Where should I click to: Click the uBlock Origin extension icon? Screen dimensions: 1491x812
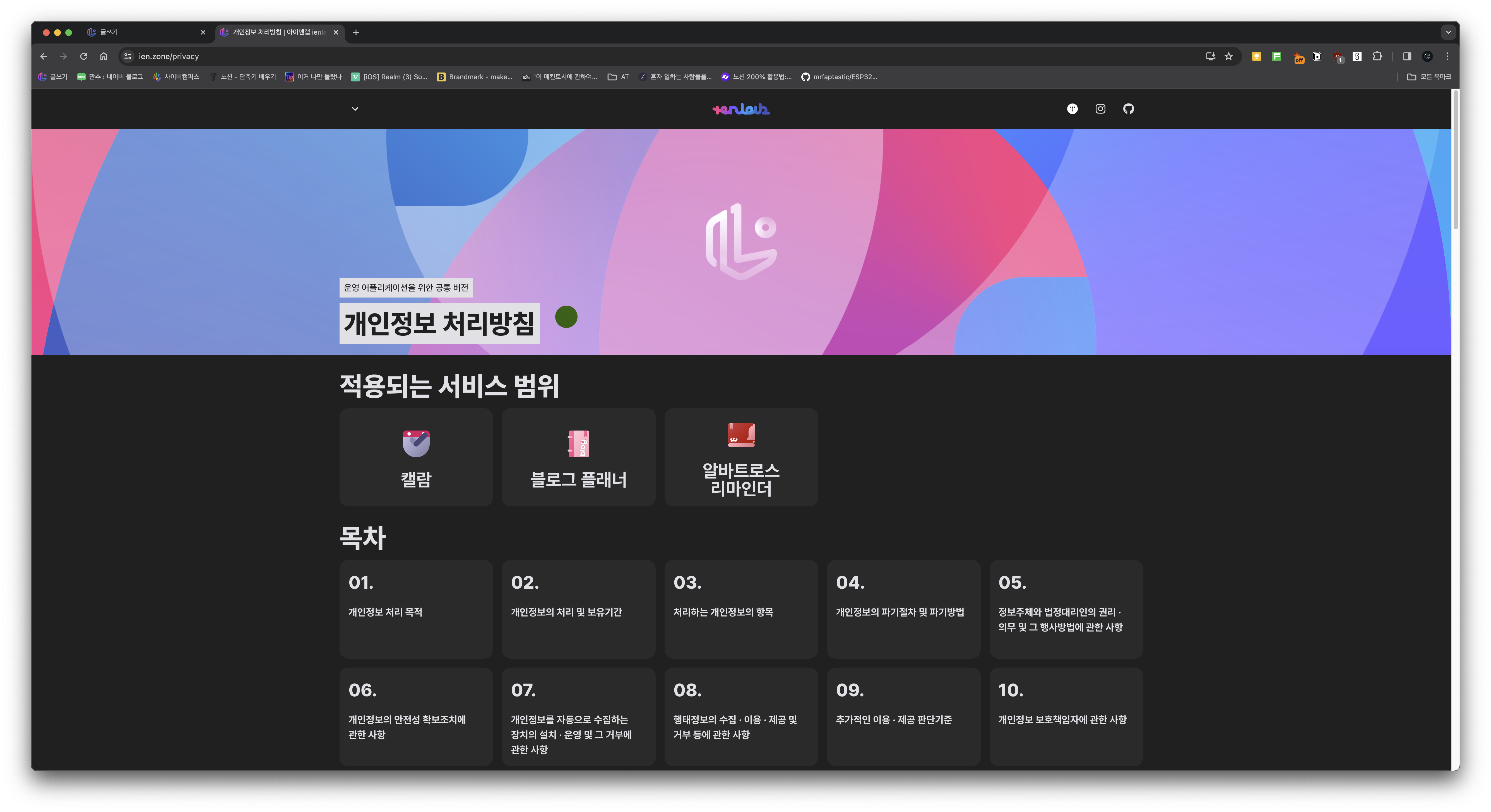pyautogui.click(x=1337, y=57)
